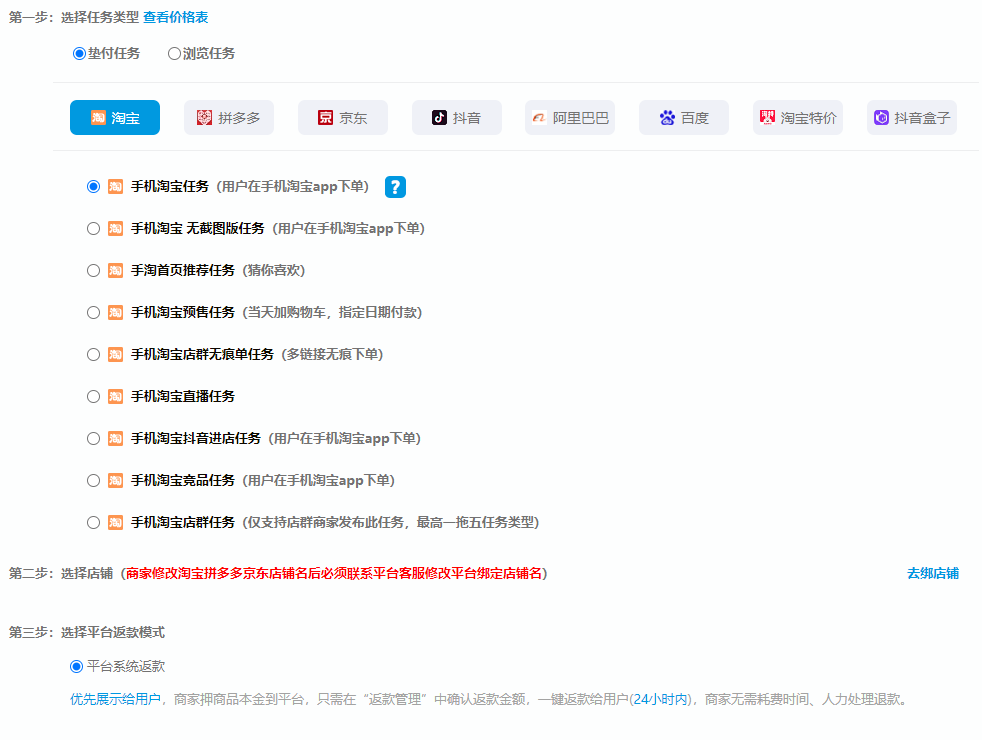Click Taobao icon beside 手淘首页推荐任务
This screenshot has height=740, width=982.
(115, 270)
